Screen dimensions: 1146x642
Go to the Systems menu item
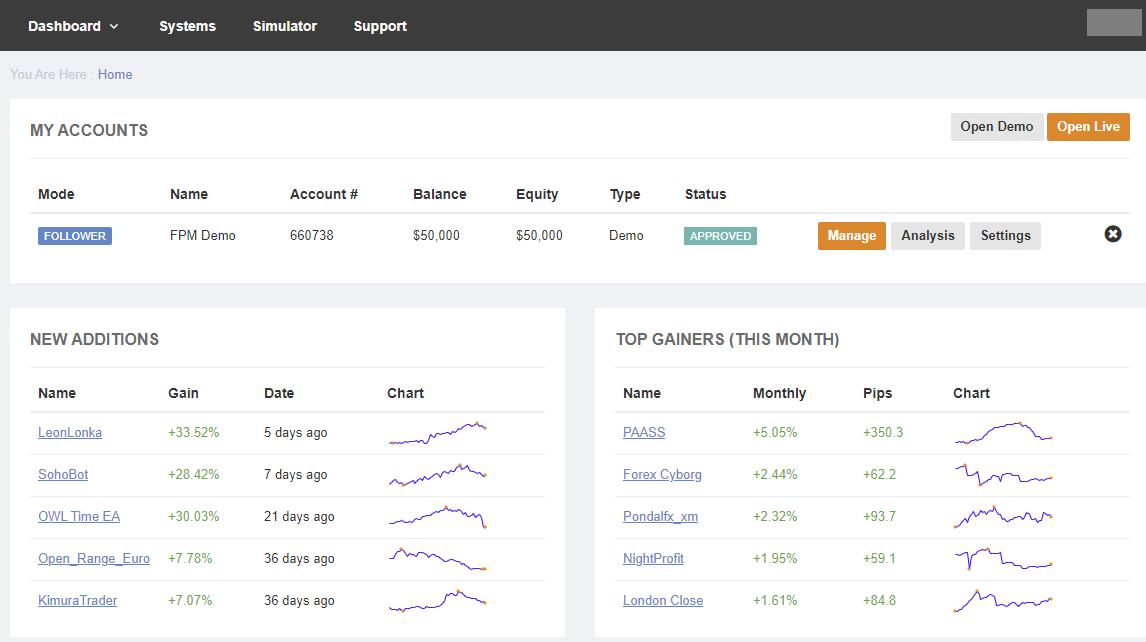187,26
